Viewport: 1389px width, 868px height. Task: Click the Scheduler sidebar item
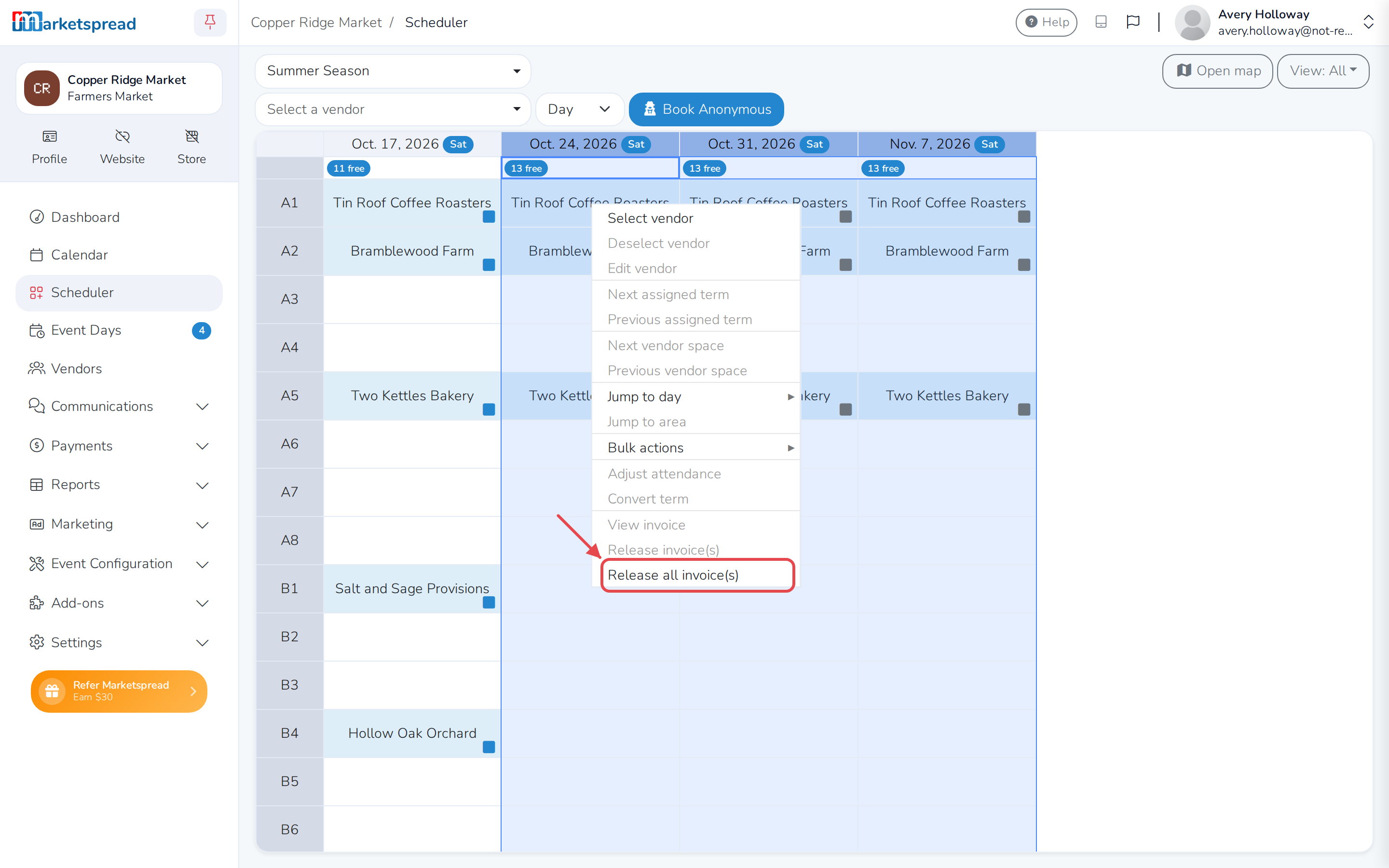tap(119, 293)
